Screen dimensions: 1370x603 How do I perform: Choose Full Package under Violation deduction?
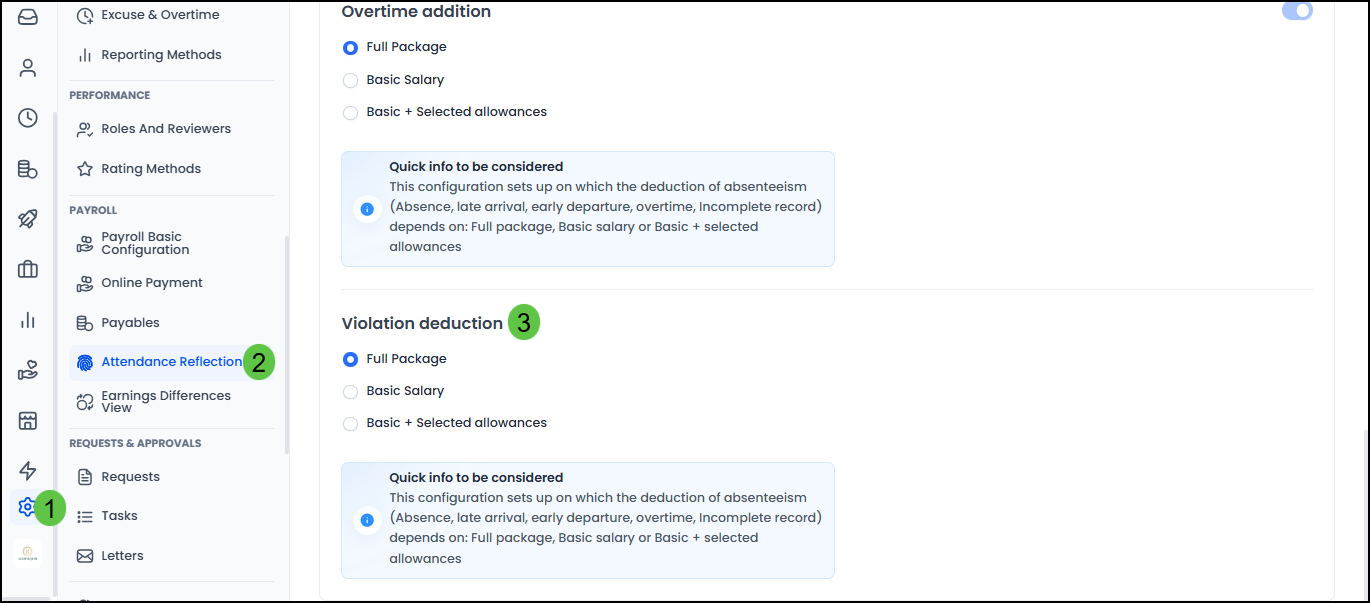point(351,359)
